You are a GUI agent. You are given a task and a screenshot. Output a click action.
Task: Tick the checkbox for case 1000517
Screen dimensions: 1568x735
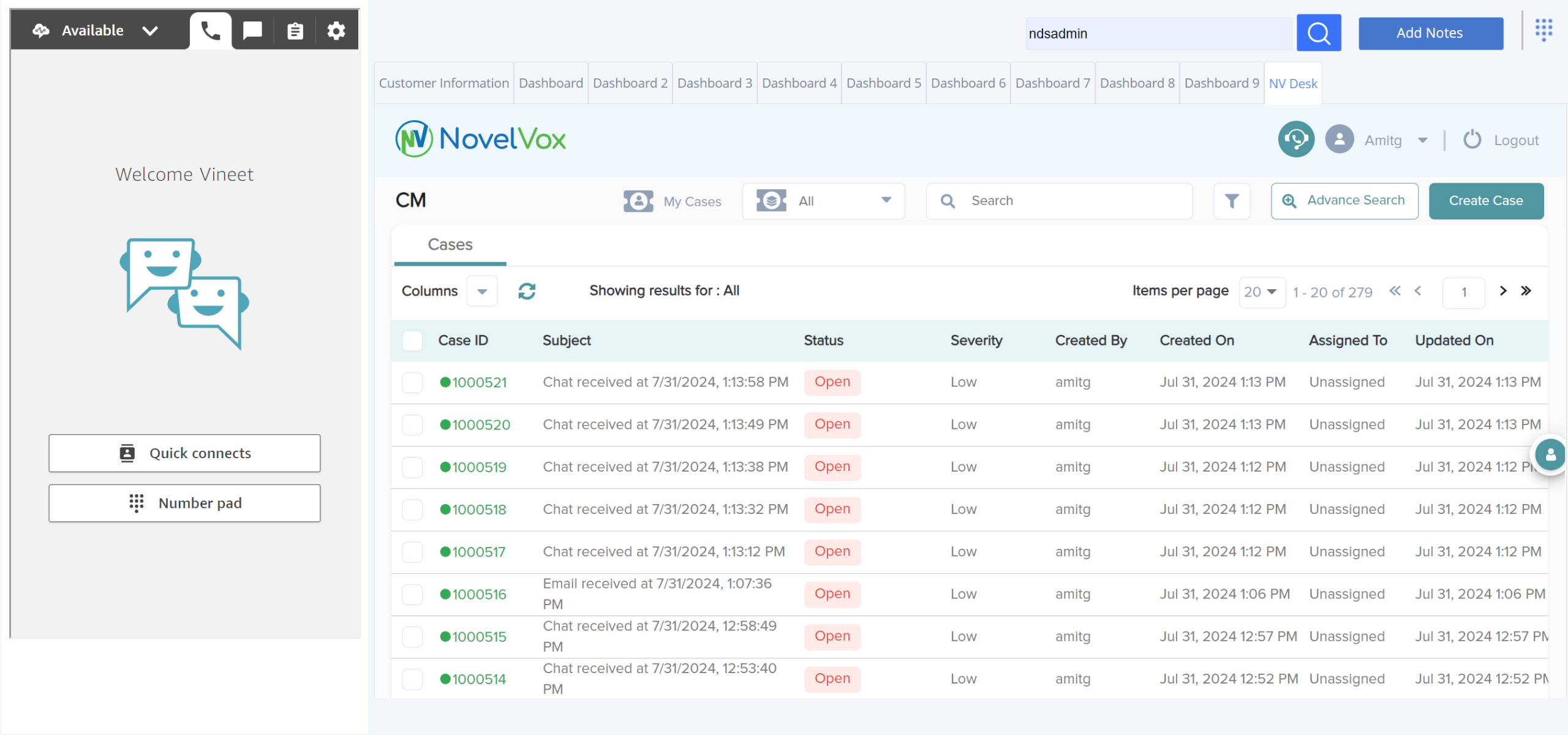tap(412, 552)
